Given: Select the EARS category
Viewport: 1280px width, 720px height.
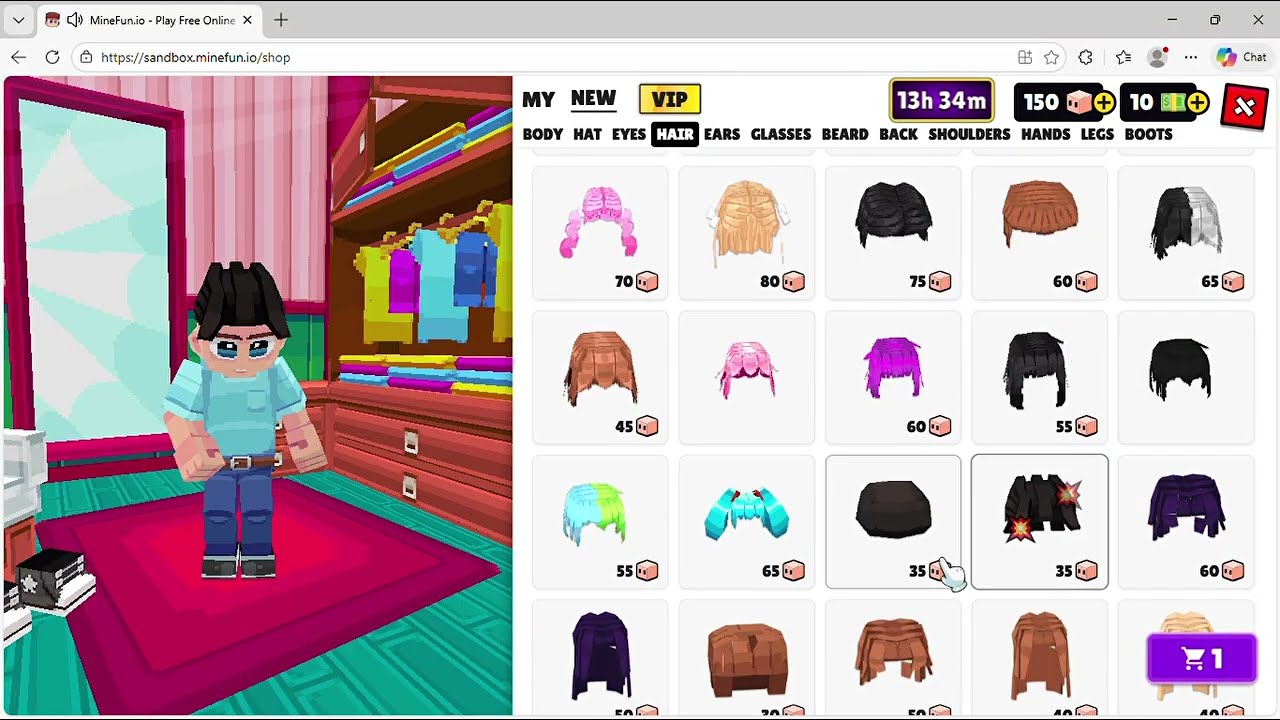Looking at the screenshot, I should (722, 134).
